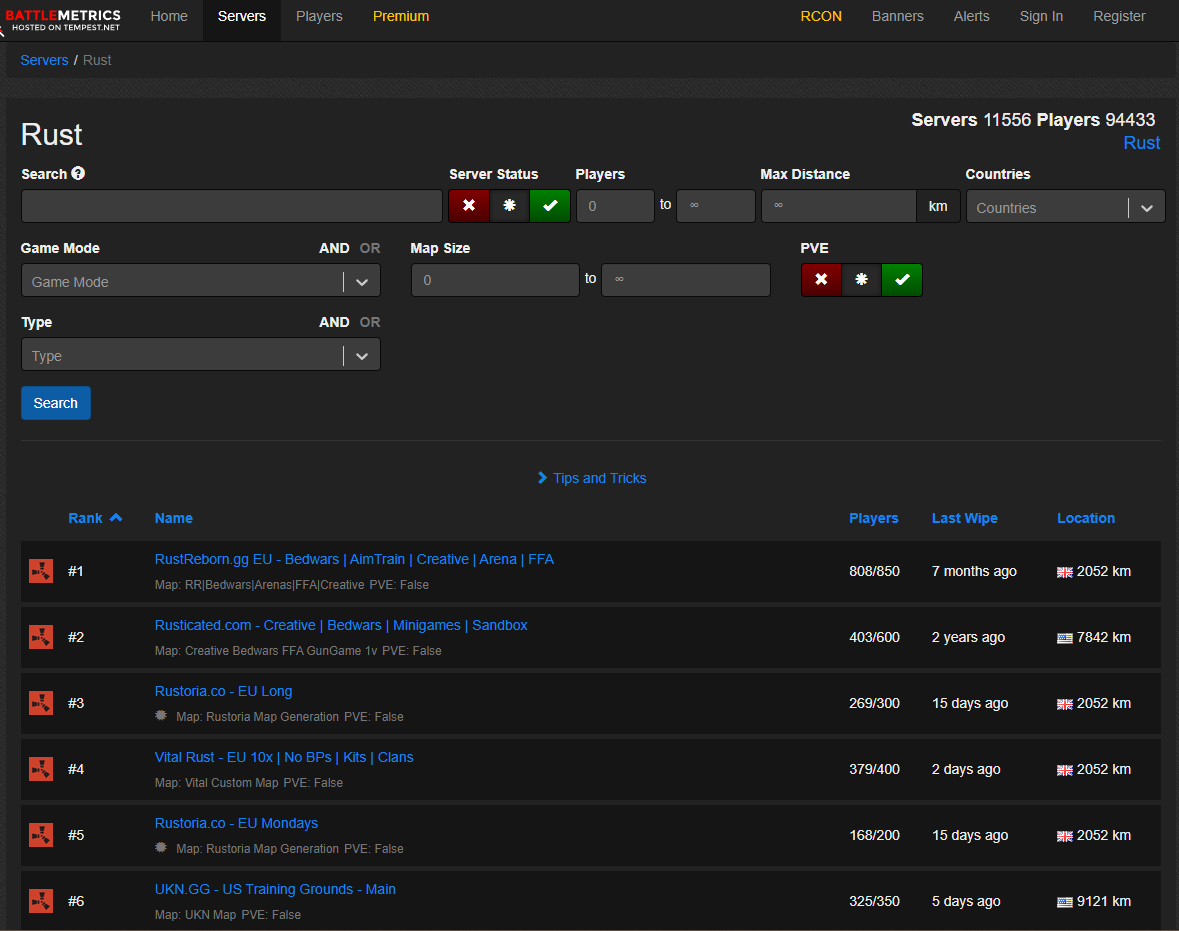Click the blue Rust link under the server count
The image size is (1179, 931).
click(1141, 143)
